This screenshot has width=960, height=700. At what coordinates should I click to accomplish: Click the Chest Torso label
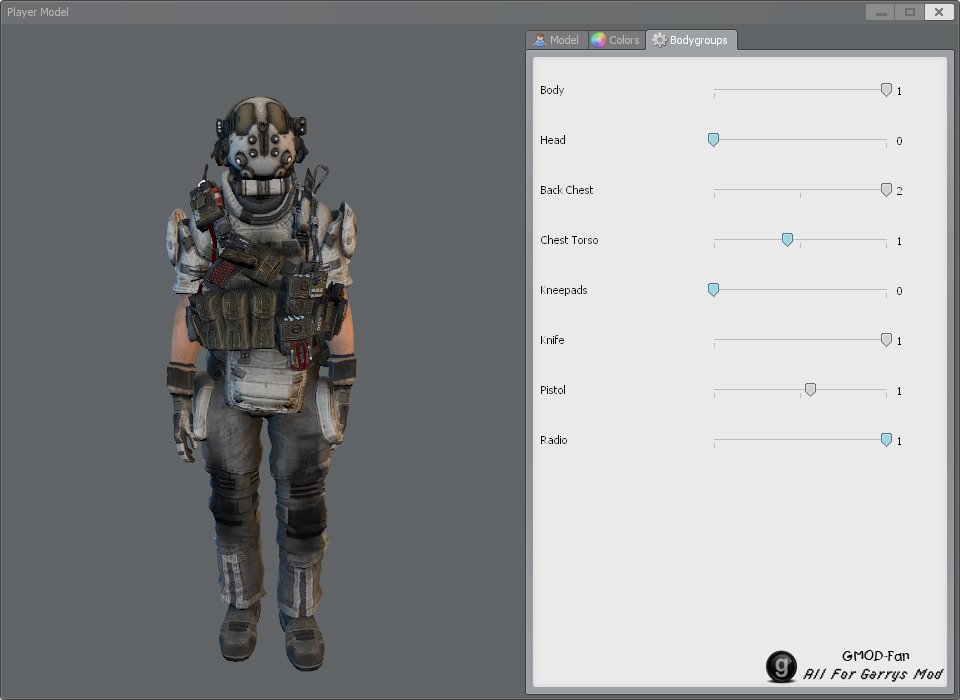pyautogui.click(x=569, y=240)
